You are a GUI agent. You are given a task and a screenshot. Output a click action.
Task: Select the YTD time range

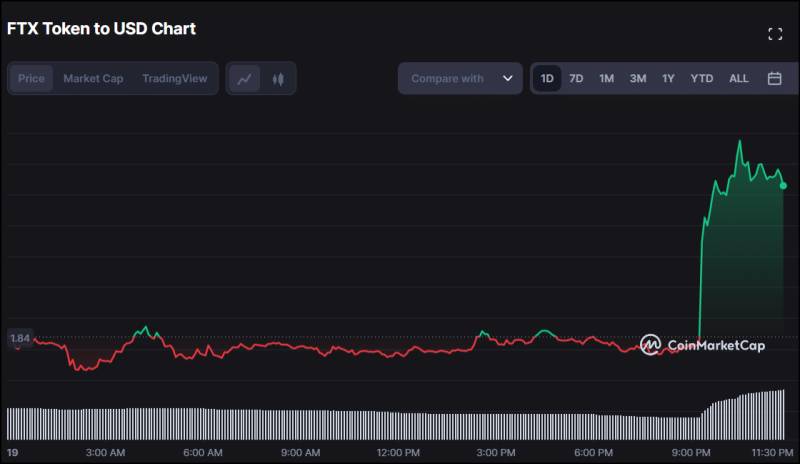click(702, 79)
